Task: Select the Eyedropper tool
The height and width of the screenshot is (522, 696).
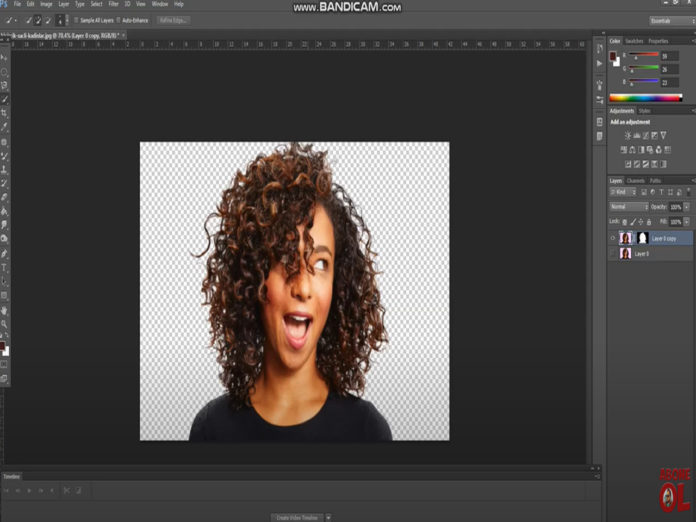Action: pyautogui.click(x=5, y=127)
